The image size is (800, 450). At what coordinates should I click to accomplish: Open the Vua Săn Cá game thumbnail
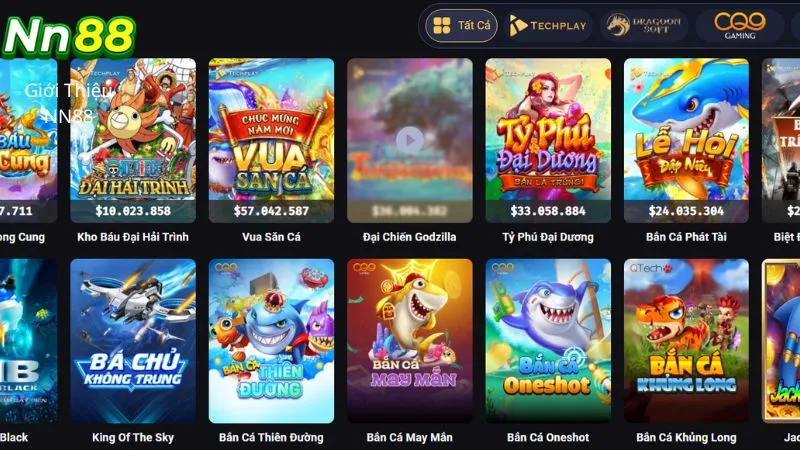point(271,140)
